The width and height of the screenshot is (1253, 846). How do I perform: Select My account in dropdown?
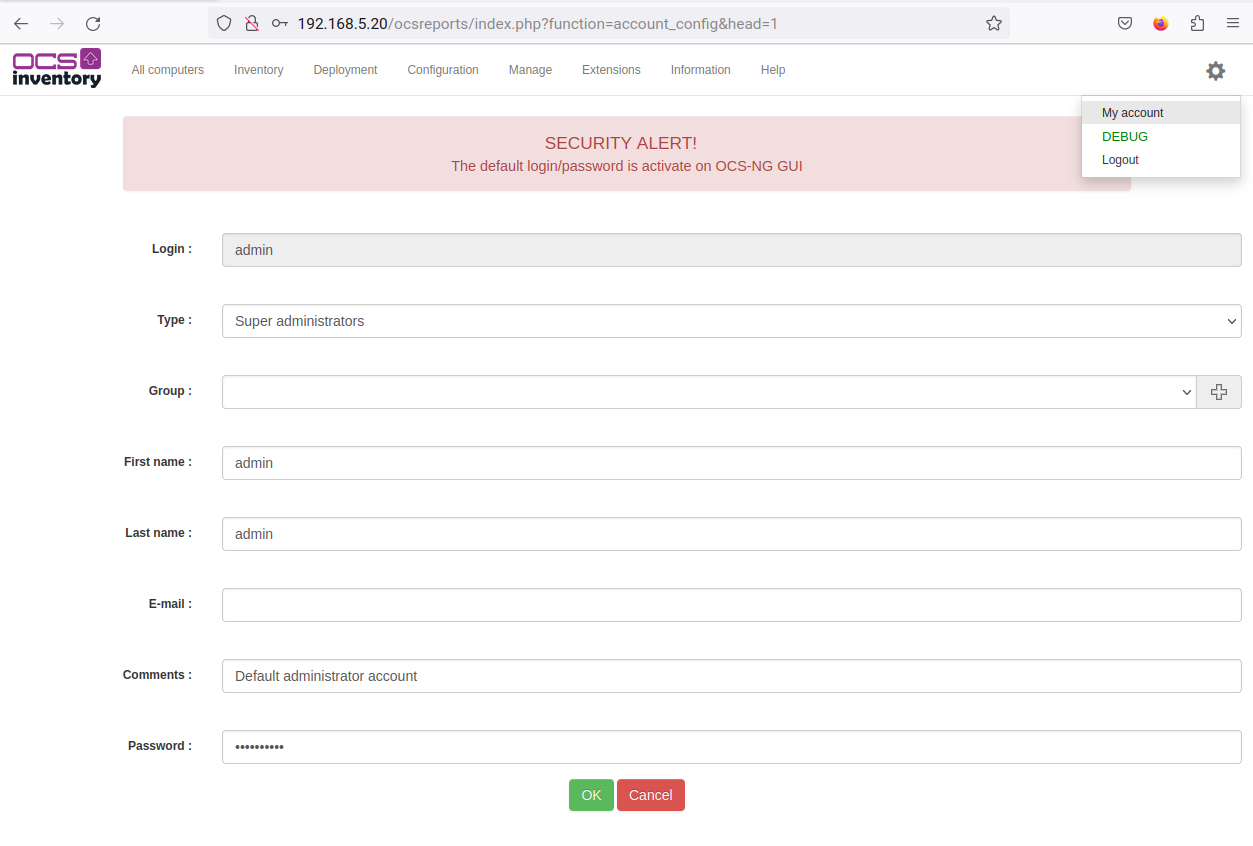(x=1161, y=113)
